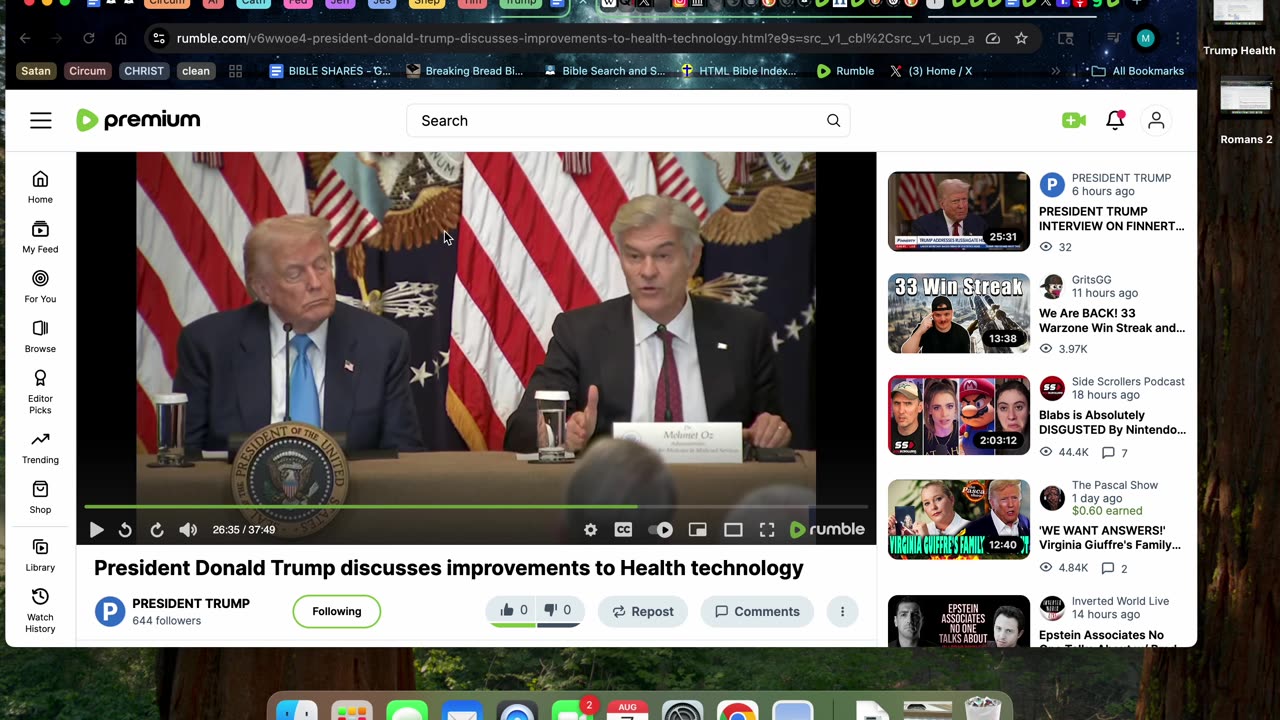The width and height of the screenshot is (1280, 720).
Task: Reload the page in Chrome
Action: (88, 39)
